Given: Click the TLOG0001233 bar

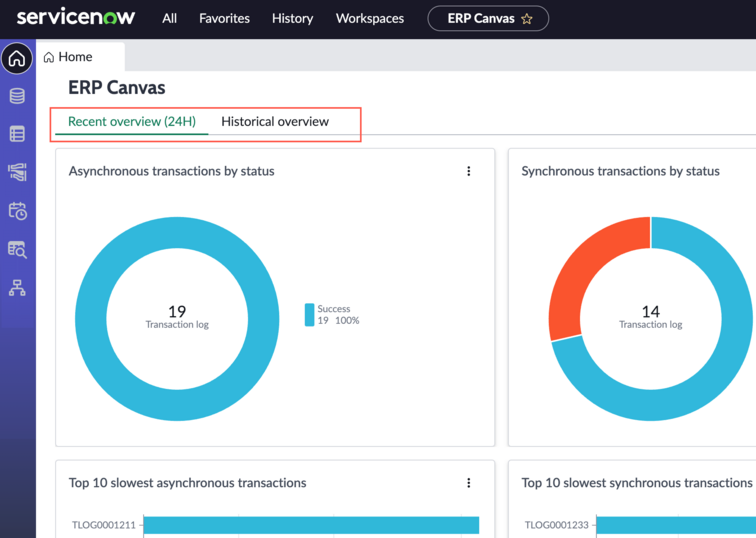Looking at the screenshot, I should pyautogui.click(x=676, y=525).
